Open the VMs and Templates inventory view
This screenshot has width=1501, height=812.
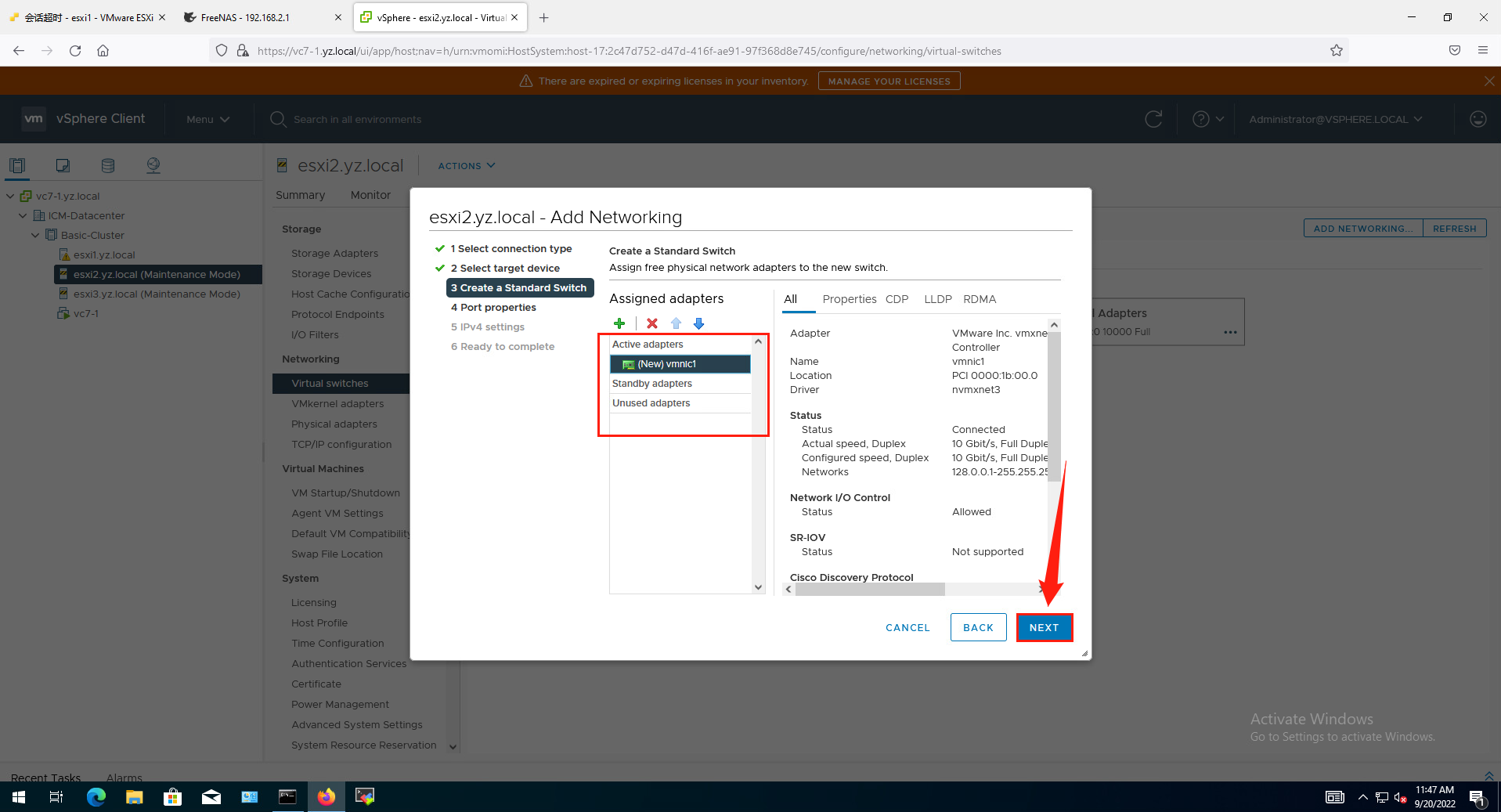(63, 165)
